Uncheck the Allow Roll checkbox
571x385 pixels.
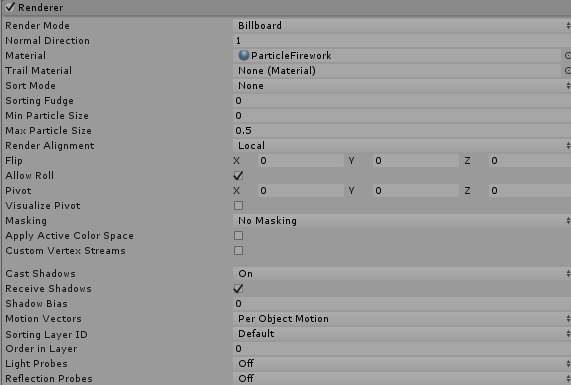pos(238,176)
